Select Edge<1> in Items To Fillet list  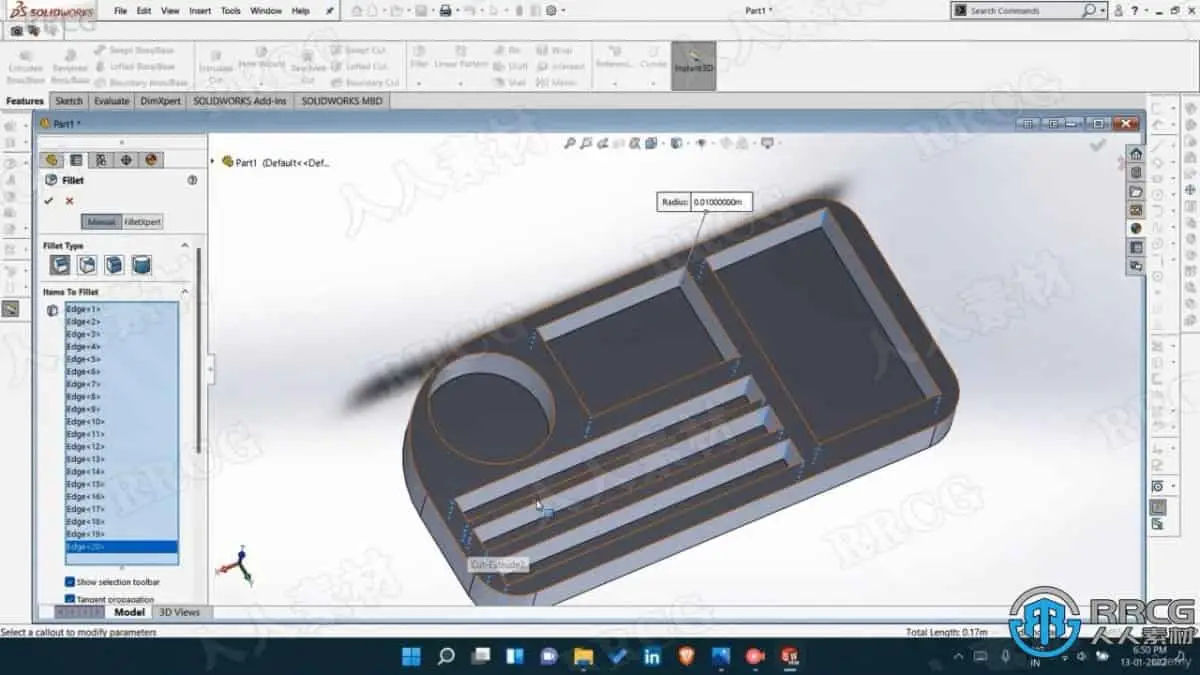tap(121, 309)
